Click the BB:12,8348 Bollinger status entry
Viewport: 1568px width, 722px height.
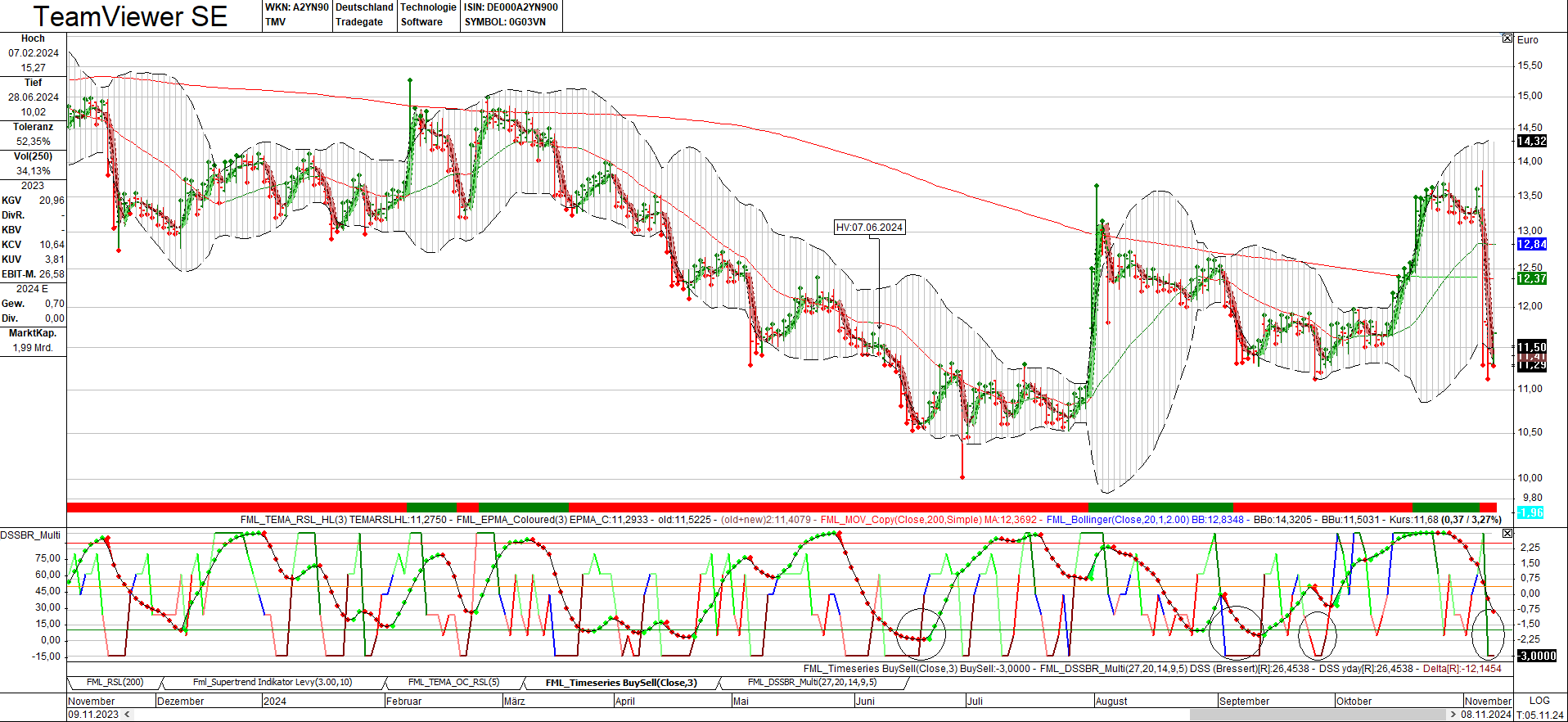(1217, 520)
